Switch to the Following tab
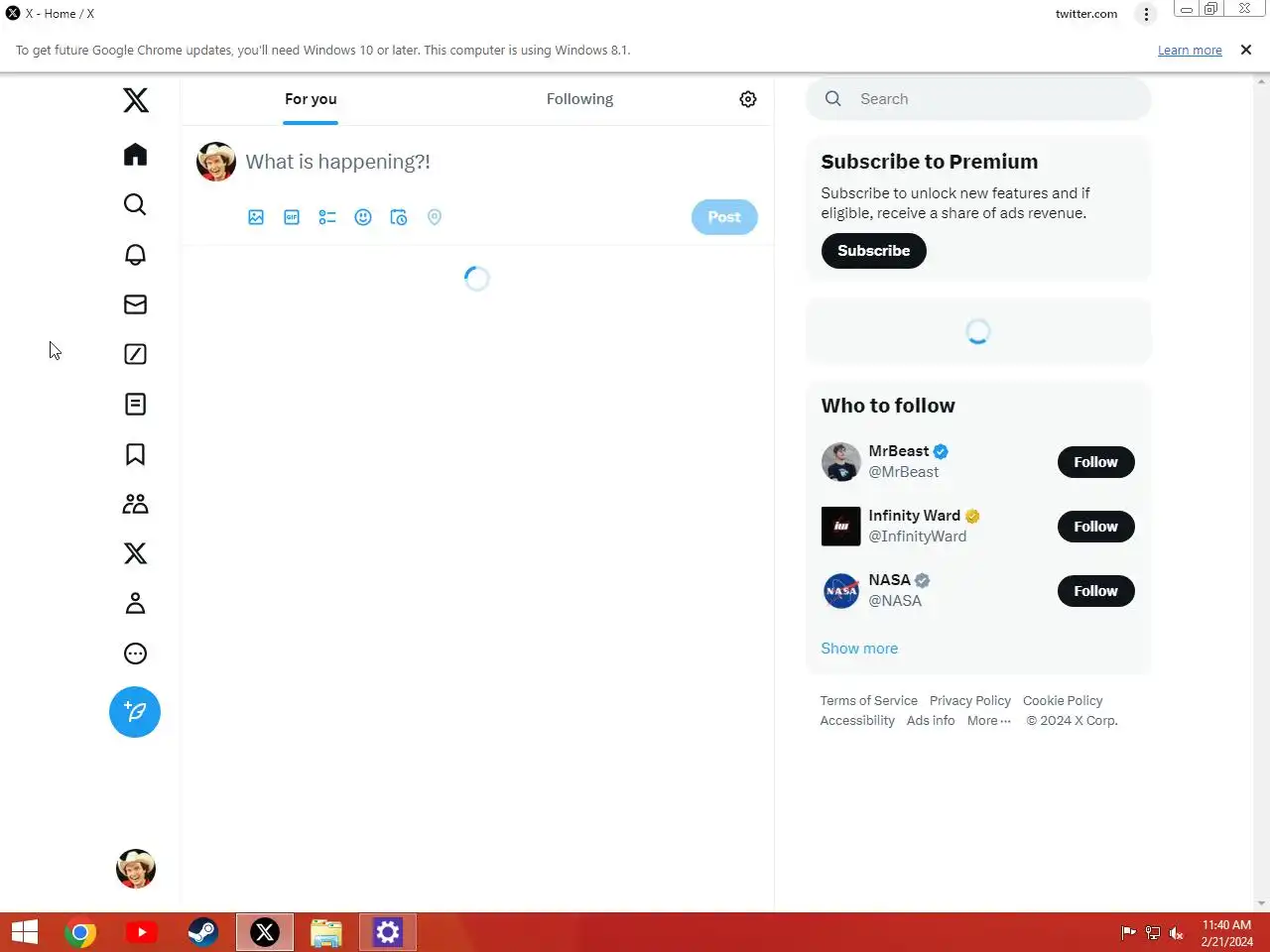The image size is (1270, 952). [x=579, y=99]
